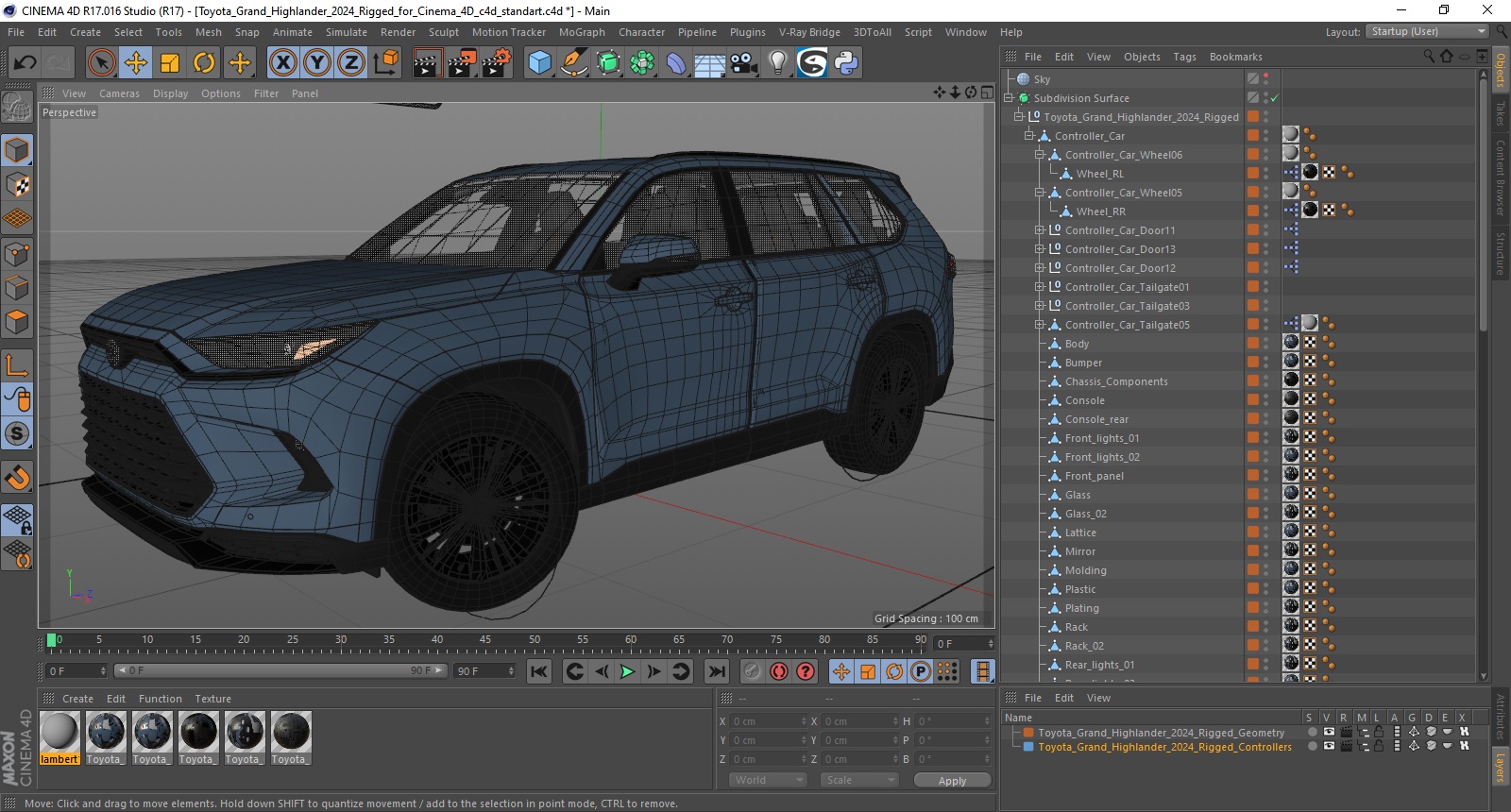
Task: Open the Content Browser side tab
Action: click(1500, 178)
